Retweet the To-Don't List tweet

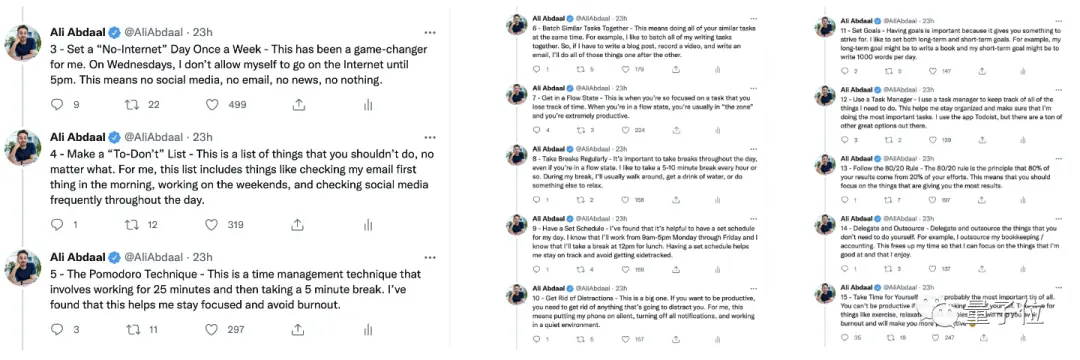coord(132,224)
